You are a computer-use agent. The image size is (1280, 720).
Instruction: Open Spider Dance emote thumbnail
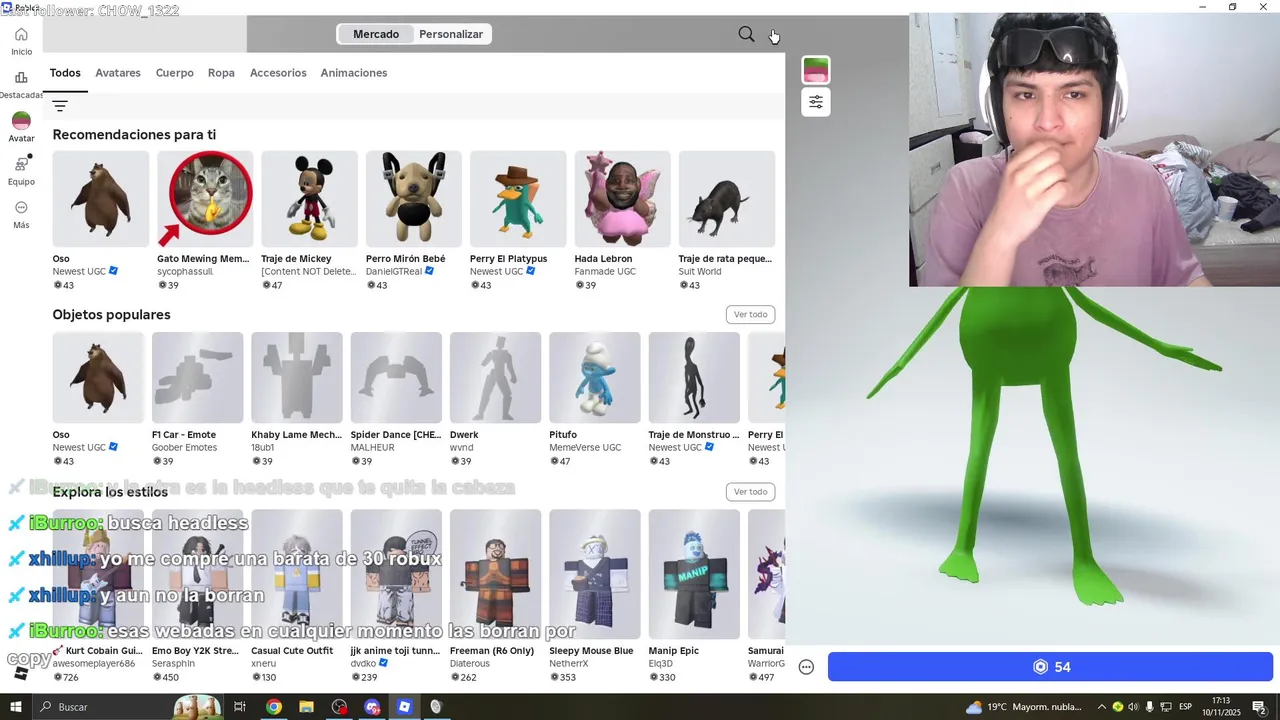(x=396, y=377)
